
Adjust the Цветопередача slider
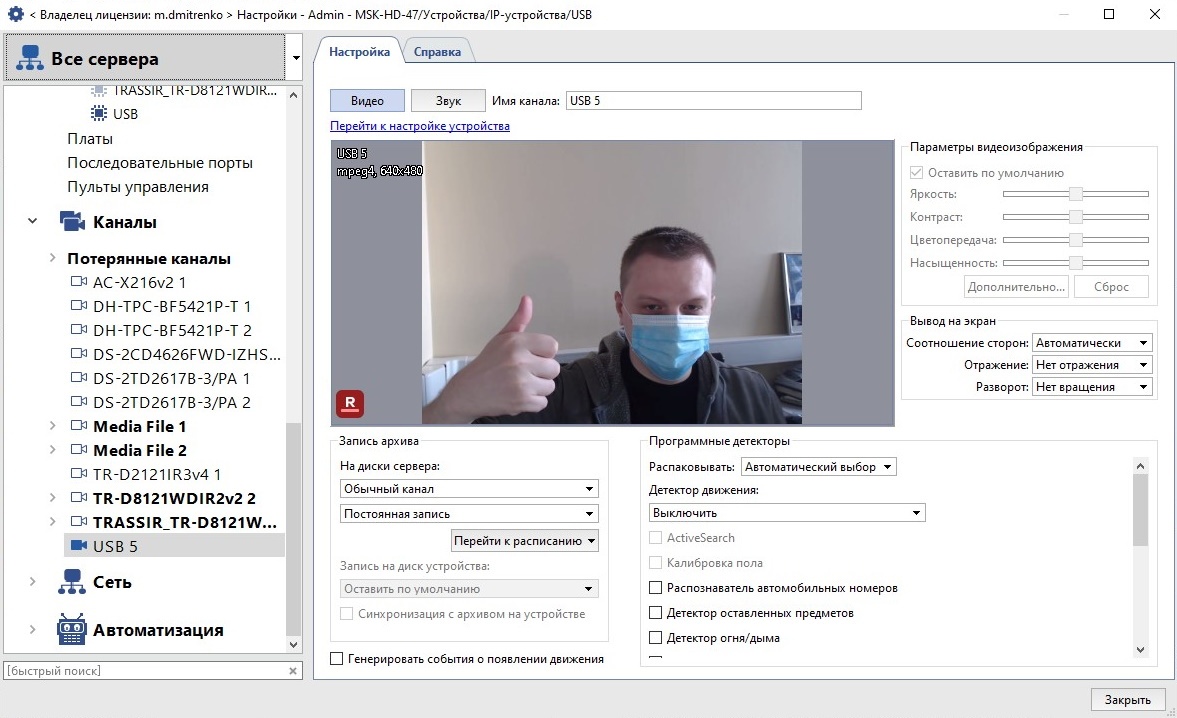[x=1076, y=240]
